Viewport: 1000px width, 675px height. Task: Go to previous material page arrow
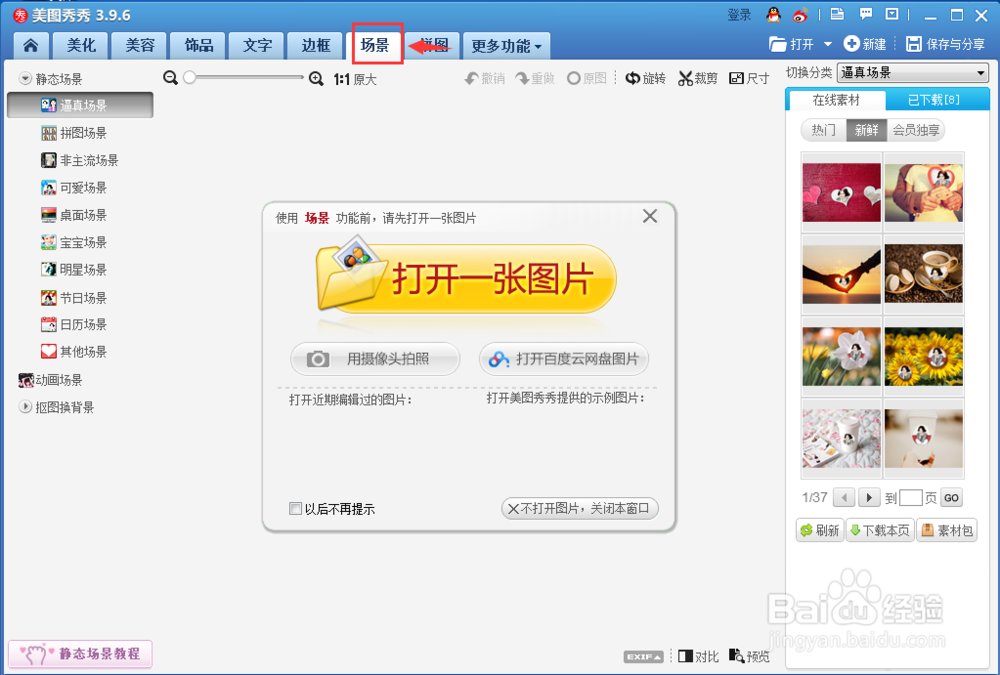[845, 498]
